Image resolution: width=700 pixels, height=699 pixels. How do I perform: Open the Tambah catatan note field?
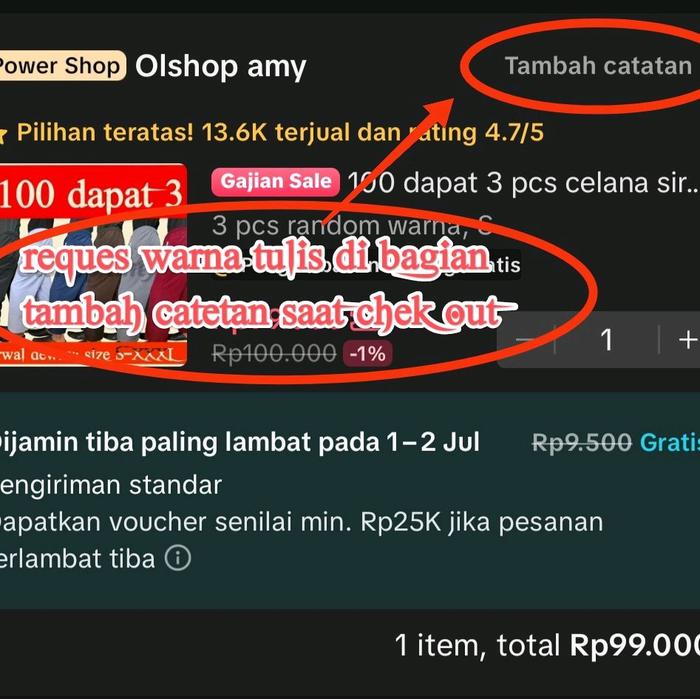point(598,66)
